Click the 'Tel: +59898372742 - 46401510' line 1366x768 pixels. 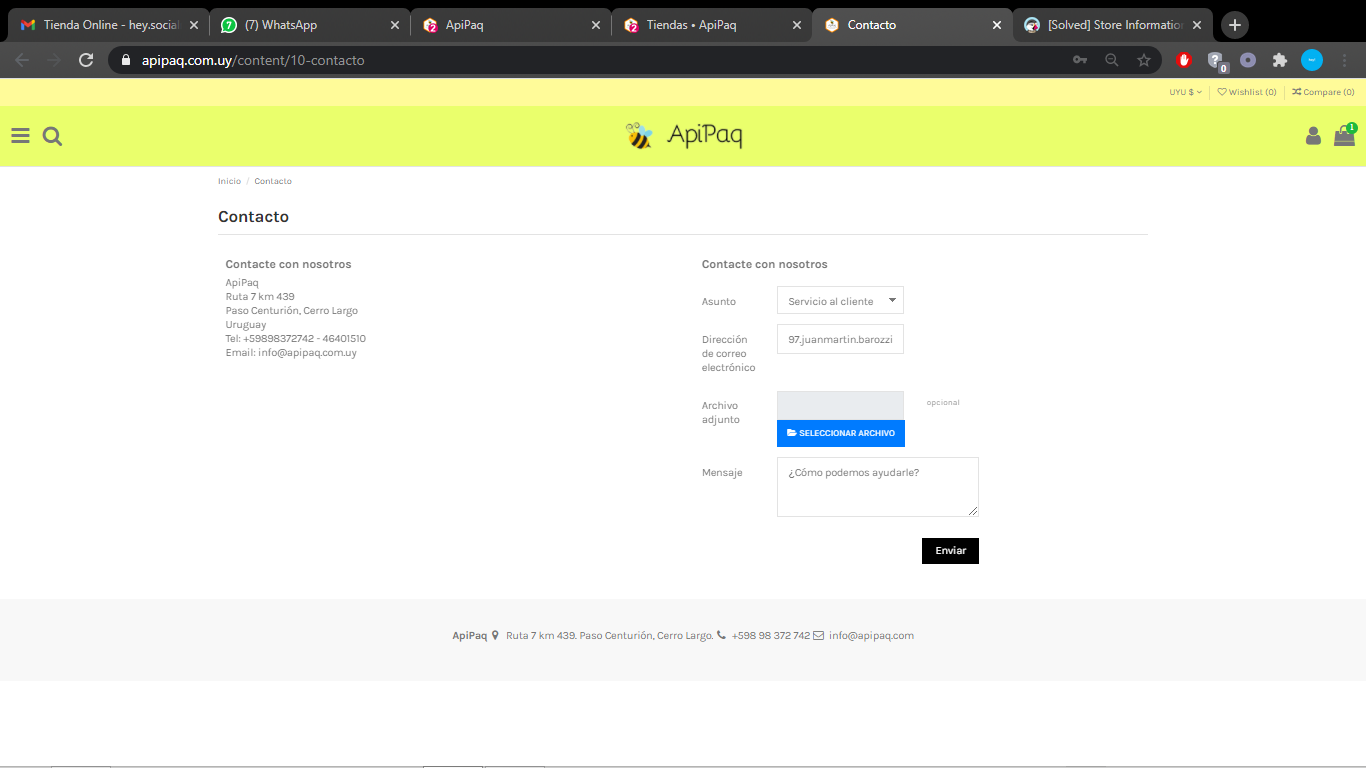(296, 339)
